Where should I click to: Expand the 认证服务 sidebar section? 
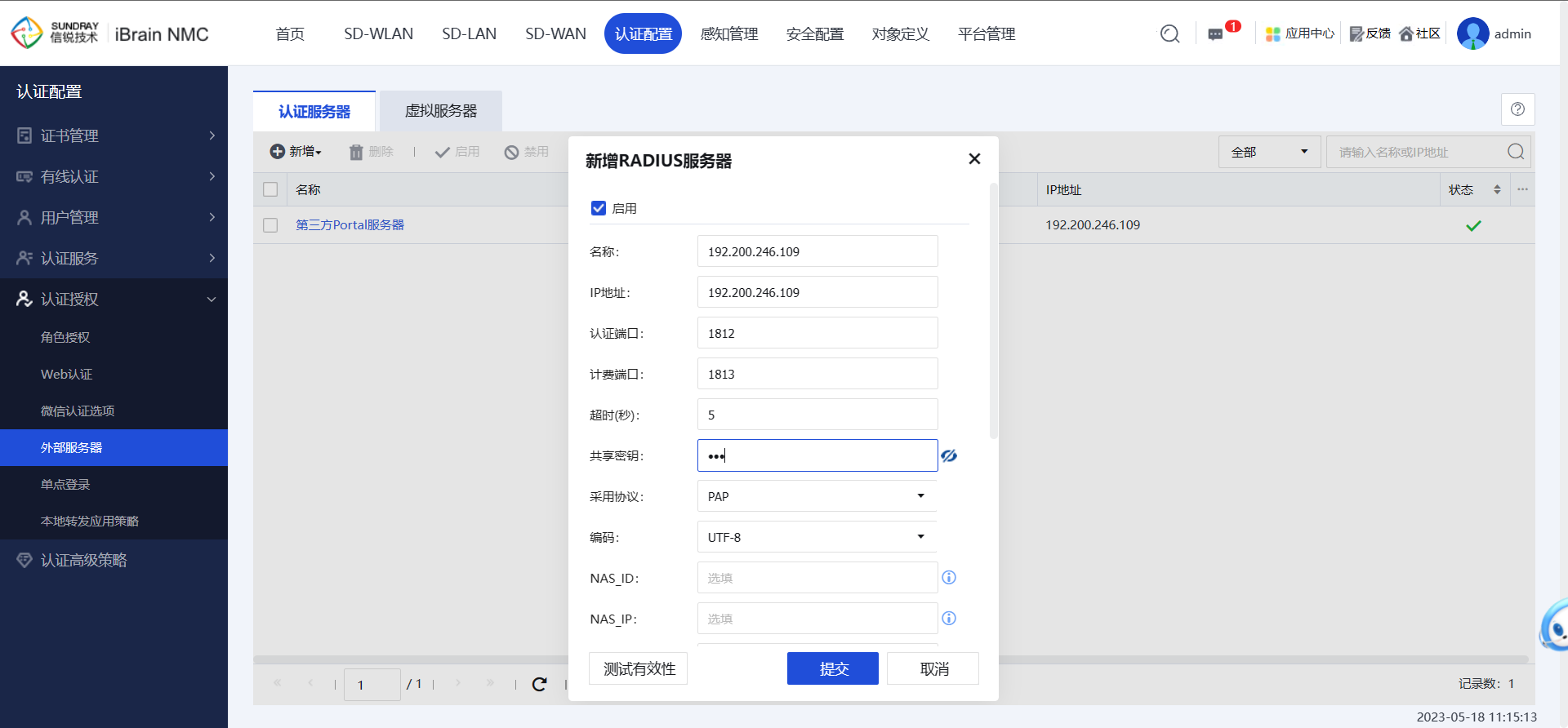114,258
